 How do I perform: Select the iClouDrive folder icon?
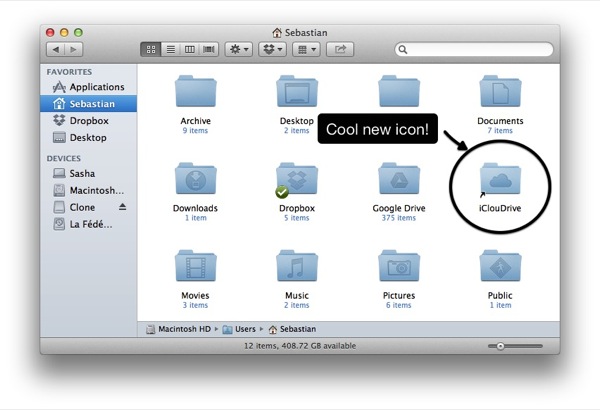pyautogui.click(x=500, y=179)
